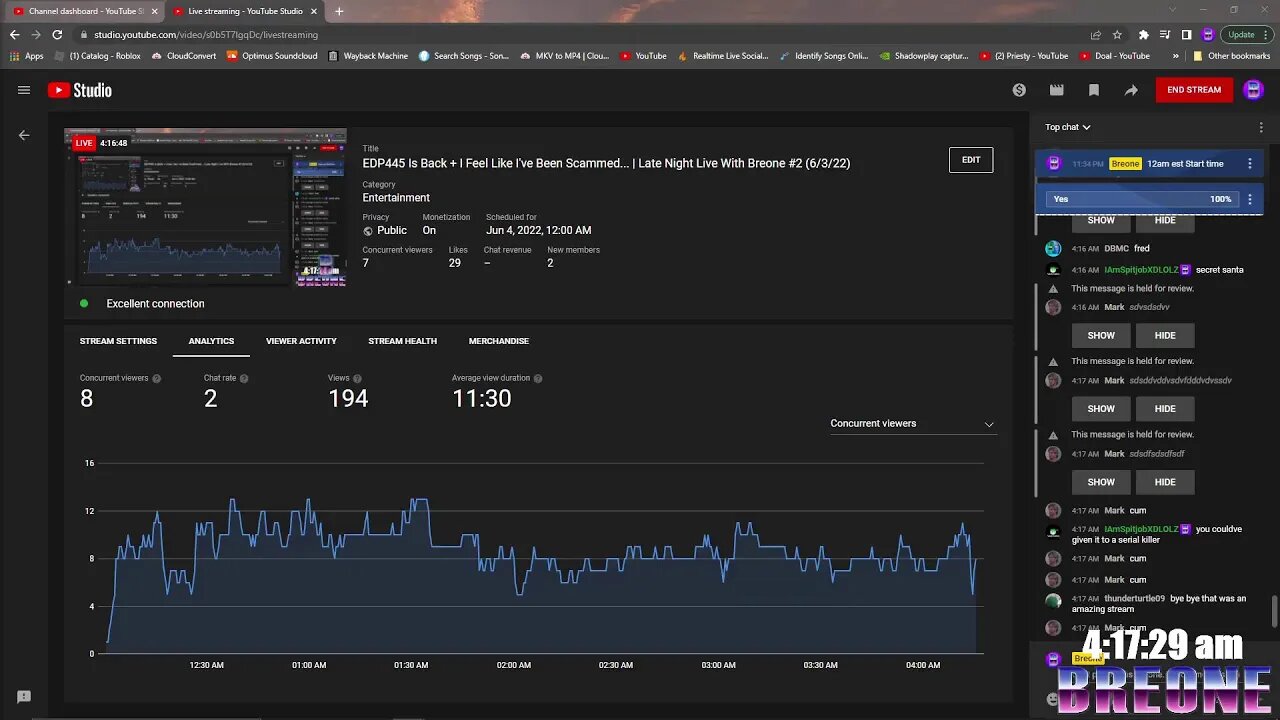Click the stream title text
The width and height of the screenshot is (1280, 720).
click(606, 163)
